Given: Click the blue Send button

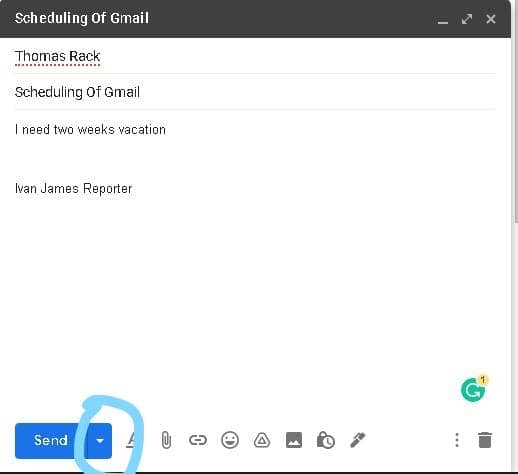Looking at the screenshot, I should click(50, 440).
